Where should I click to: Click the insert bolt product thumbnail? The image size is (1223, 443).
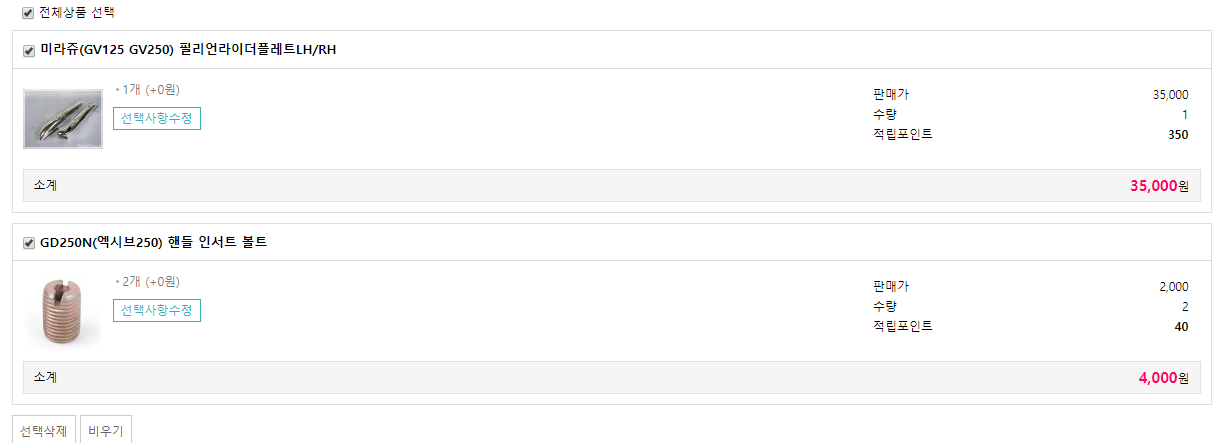click(63, 311)
